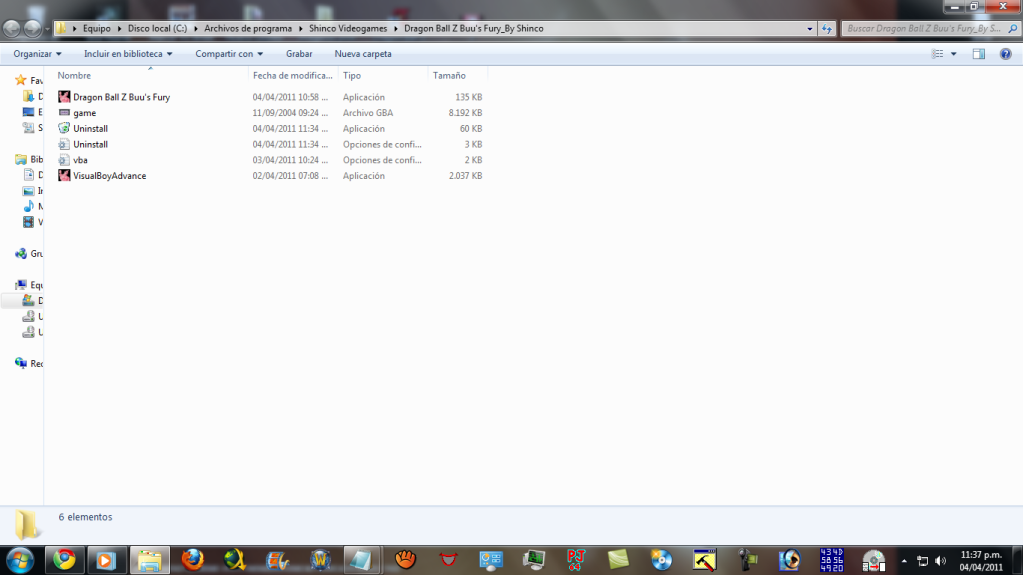Refresh the folder using the refresh button
The width and height of the screenshot is (1023, 575).
point(827,29)
